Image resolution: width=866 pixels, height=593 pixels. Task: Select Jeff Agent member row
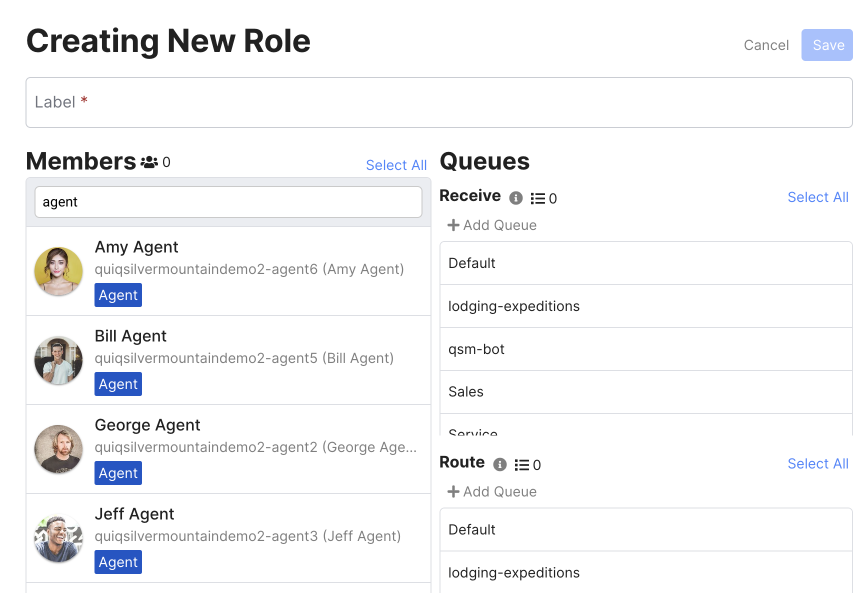click(228, 538)
